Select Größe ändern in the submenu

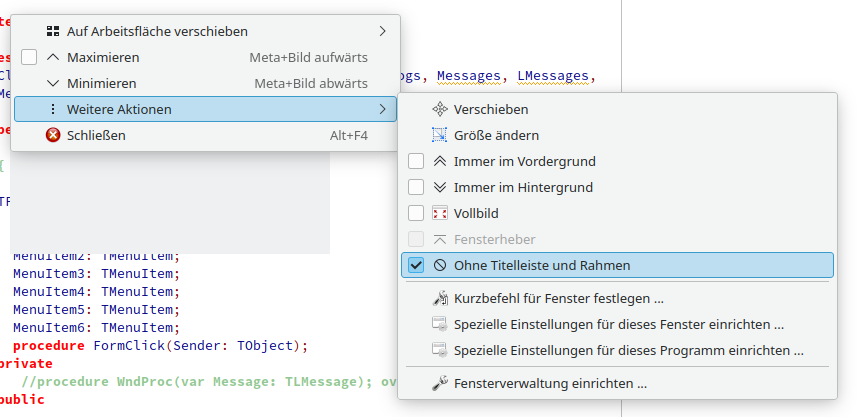618,135
